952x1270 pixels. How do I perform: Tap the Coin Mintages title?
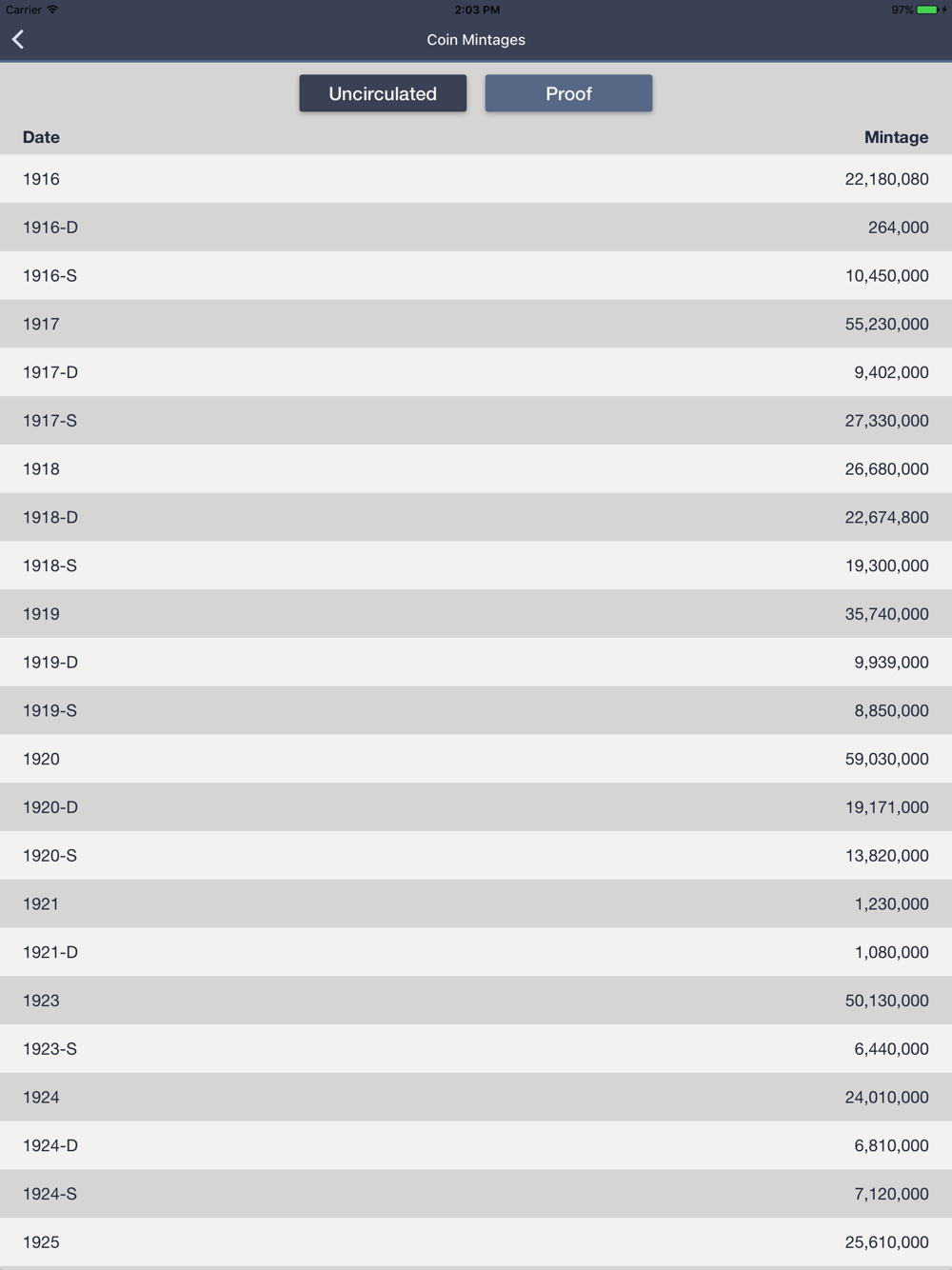476,40
